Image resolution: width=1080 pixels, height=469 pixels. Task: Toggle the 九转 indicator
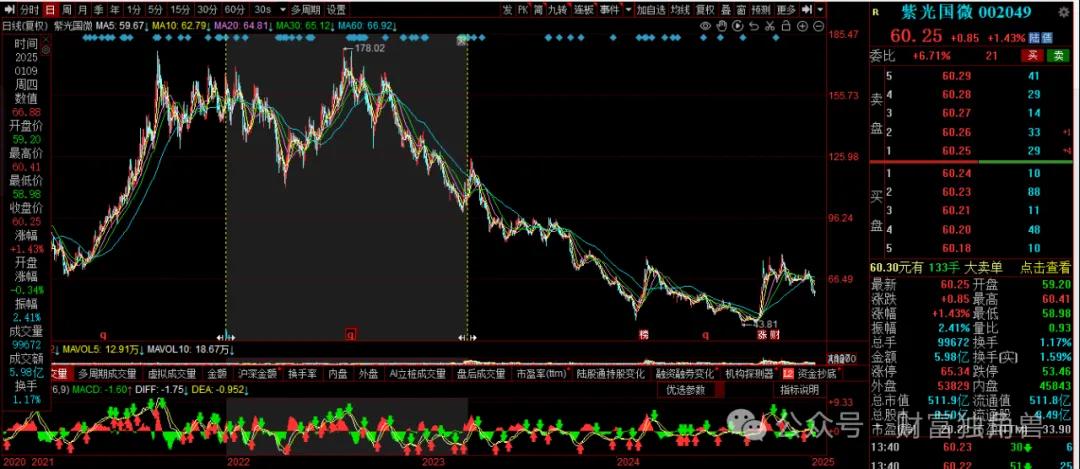[x=558, y=10]
